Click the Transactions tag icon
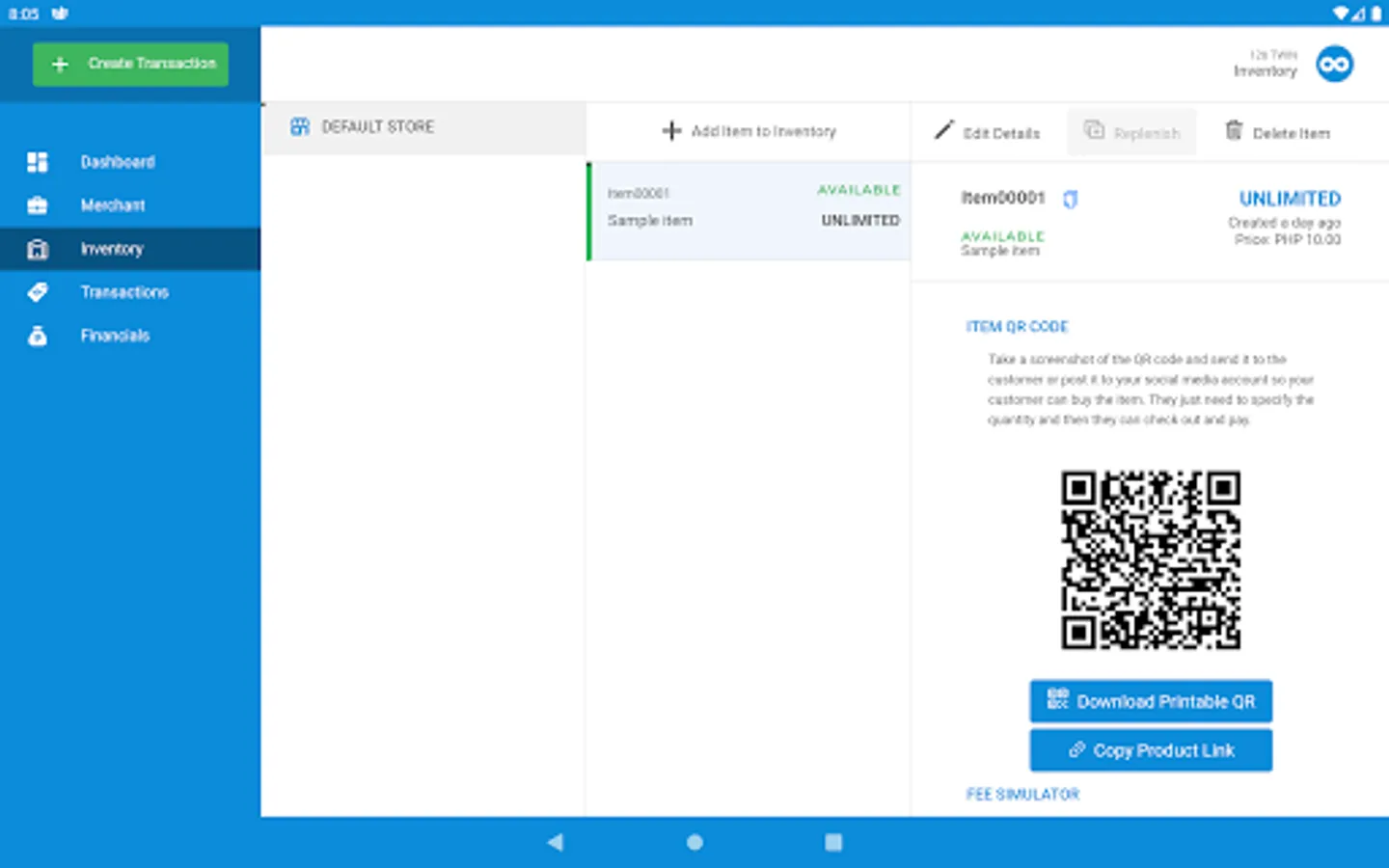Image resolution: width=1389 pixels, height=868 pixels. pyautogui.click(x=38, y=292)
